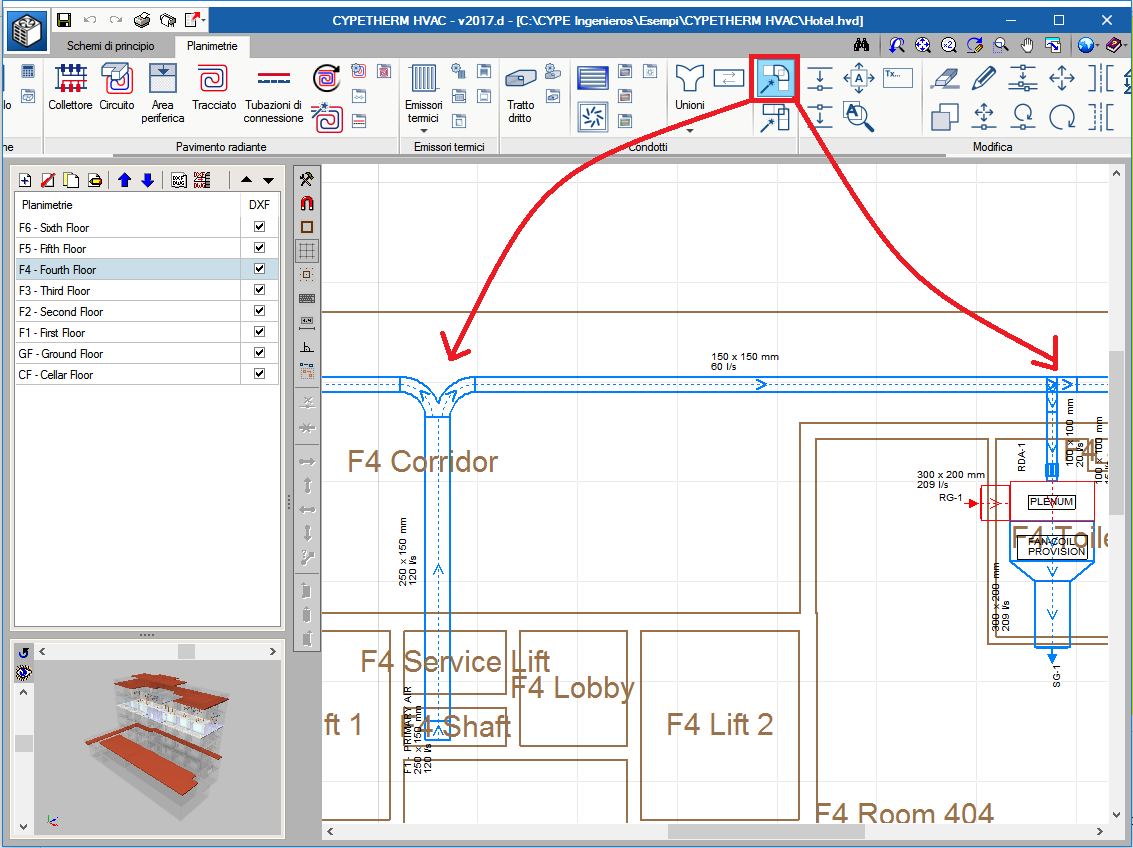
Task: Uncheck DXF for F6 - Sixth Floor
Action: point(259,227)
